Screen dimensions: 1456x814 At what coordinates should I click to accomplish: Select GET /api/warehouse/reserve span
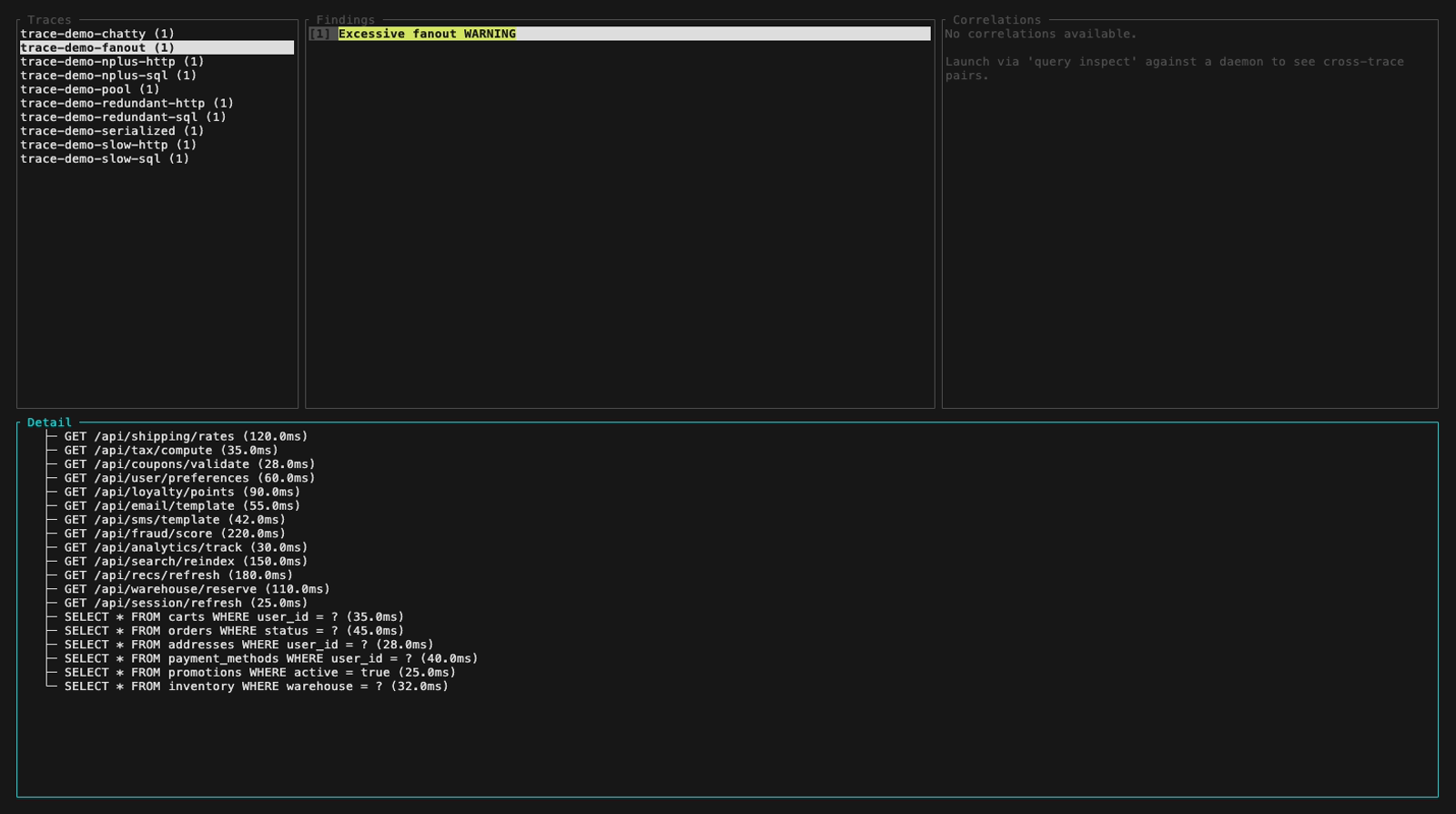197,589
